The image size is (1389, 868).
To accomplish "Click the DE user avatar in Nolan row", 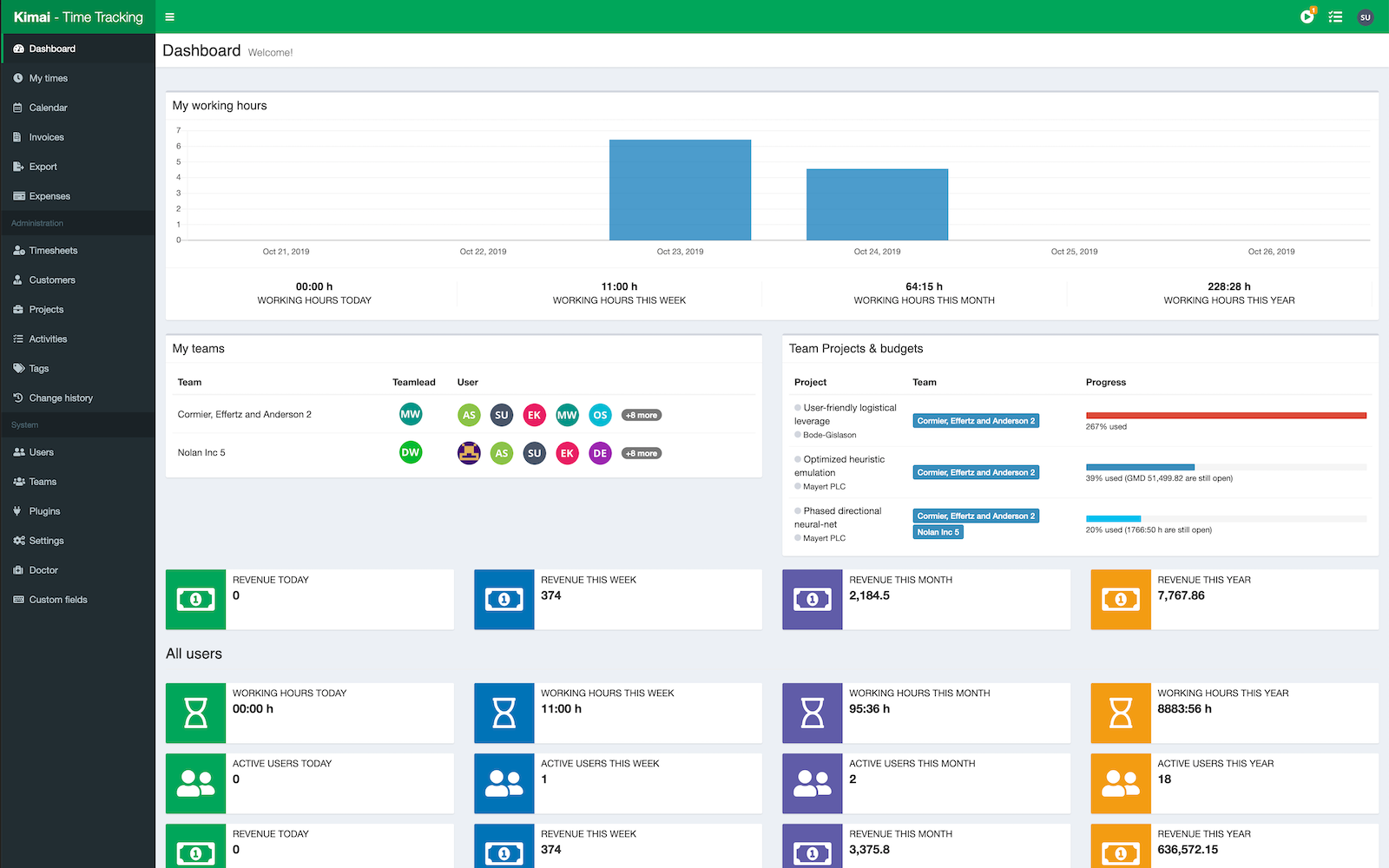I will [x=600, y=453].
